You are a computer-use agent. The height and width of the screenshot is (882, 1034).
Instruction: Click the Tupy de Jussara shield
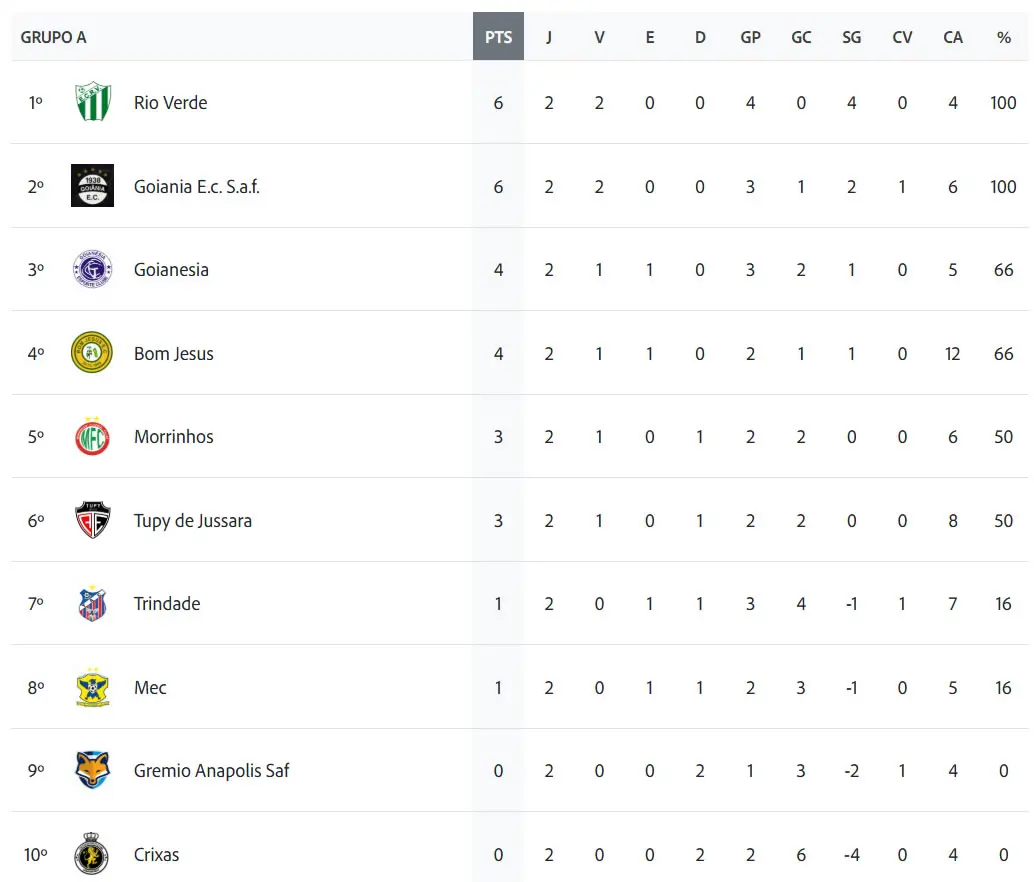92,520
